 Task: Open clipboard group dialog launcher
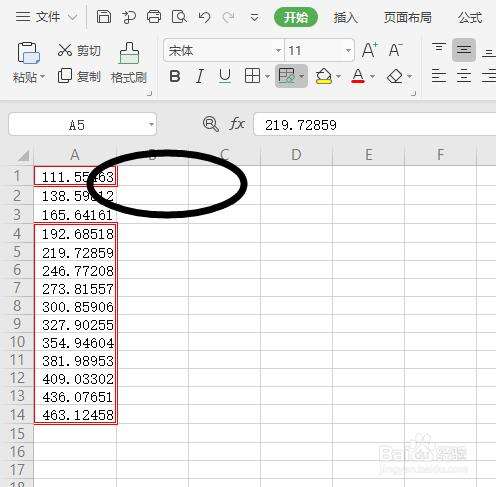tap(150, 93)
